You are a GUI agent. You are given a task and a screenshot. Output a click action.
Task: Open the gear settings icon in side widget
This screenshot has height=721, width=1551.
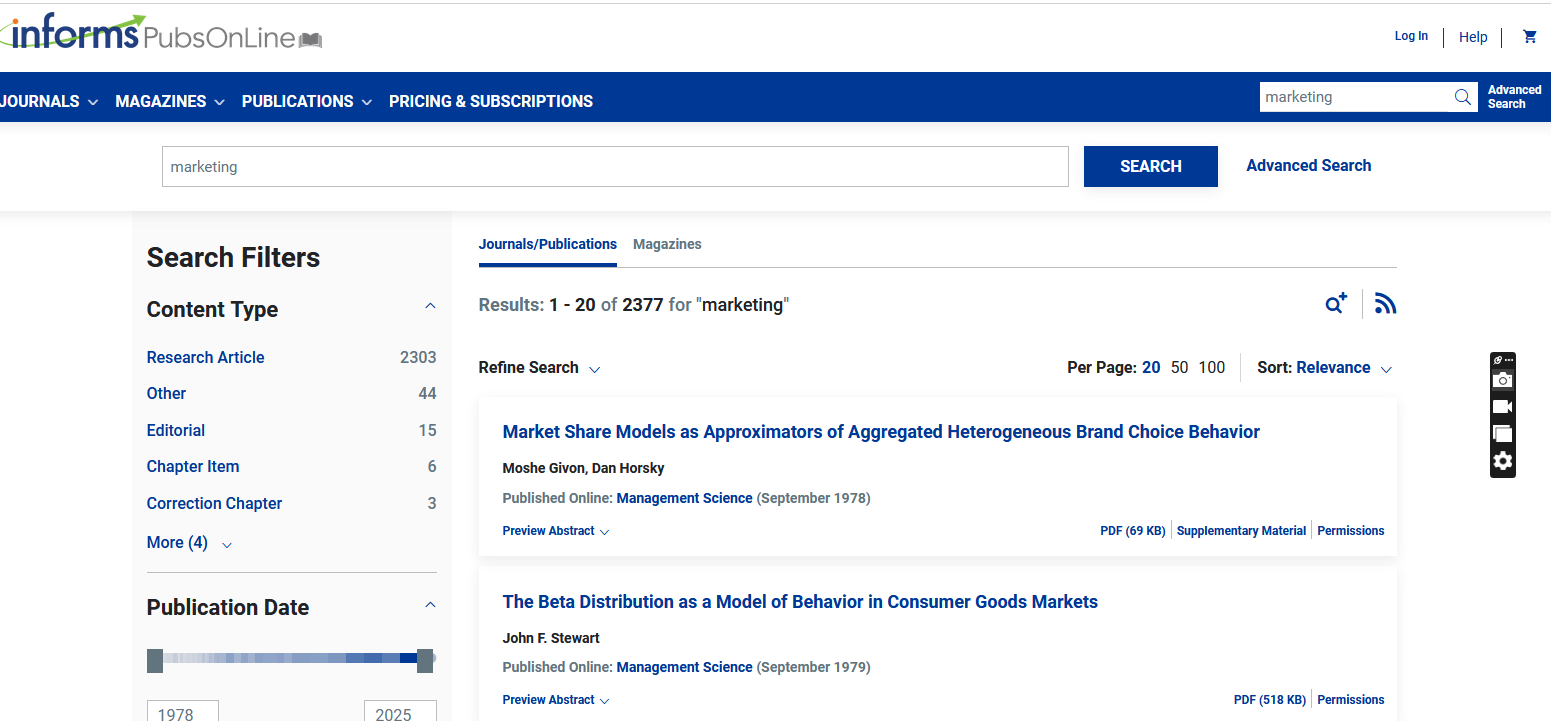[1502, 461]
